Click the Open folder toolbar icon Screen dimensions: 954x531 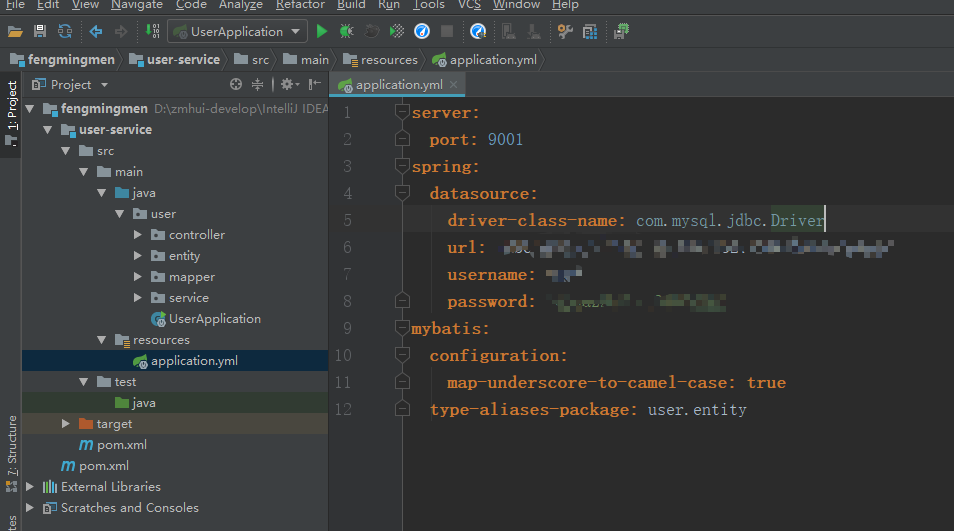pos(15,32)
